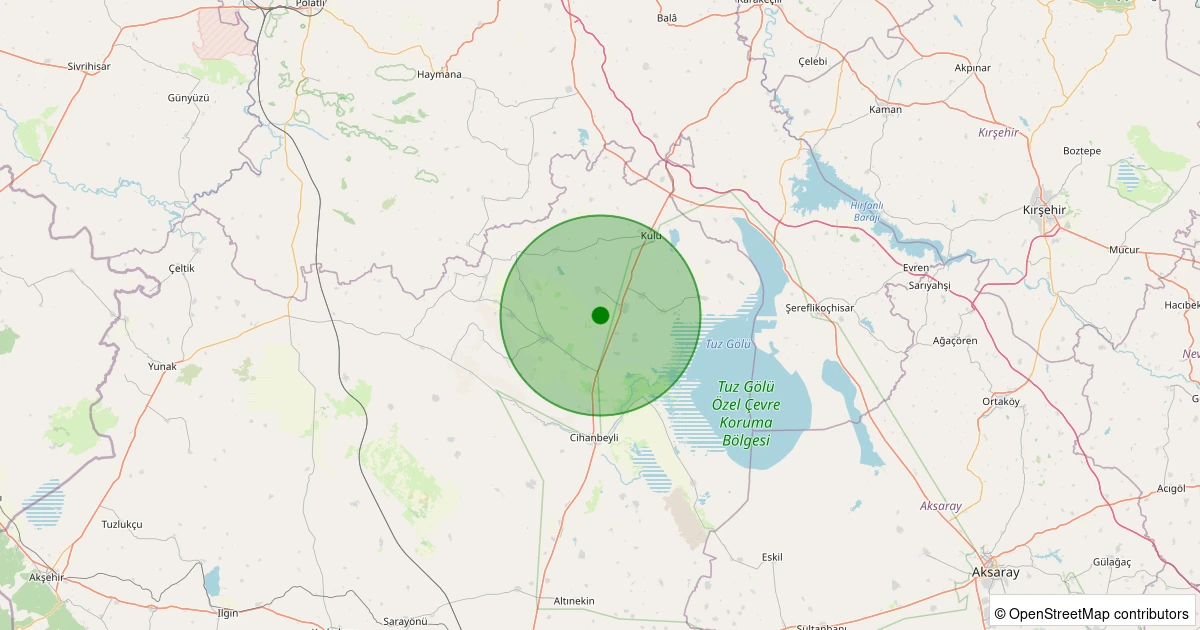The image size is (1200, 630).
Task: Click the Hirfanlı Barajı reservoir label
Action: (867, 211)
